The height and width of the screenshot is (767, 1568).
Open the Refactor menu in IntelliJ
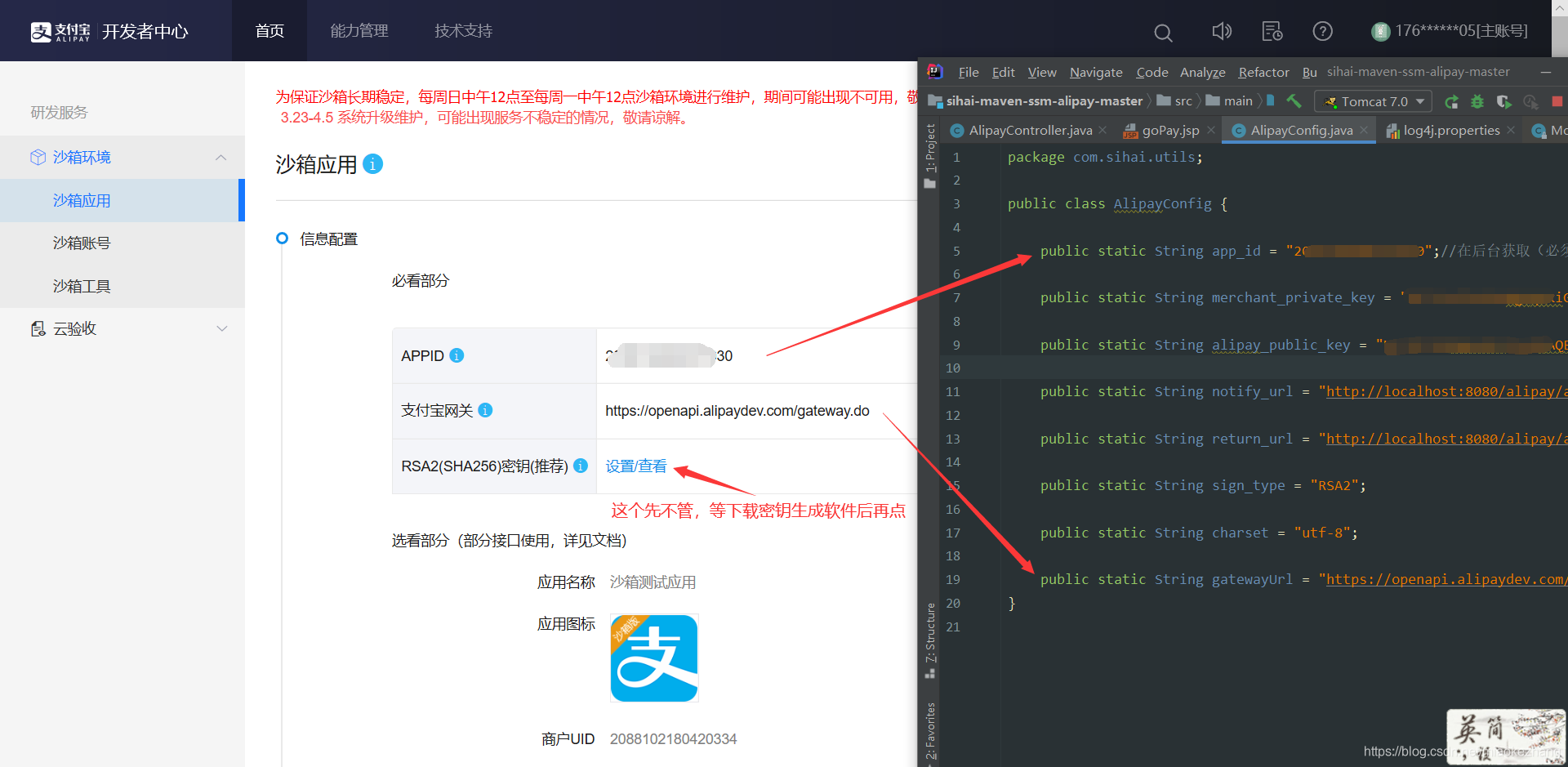(1263, 72)
